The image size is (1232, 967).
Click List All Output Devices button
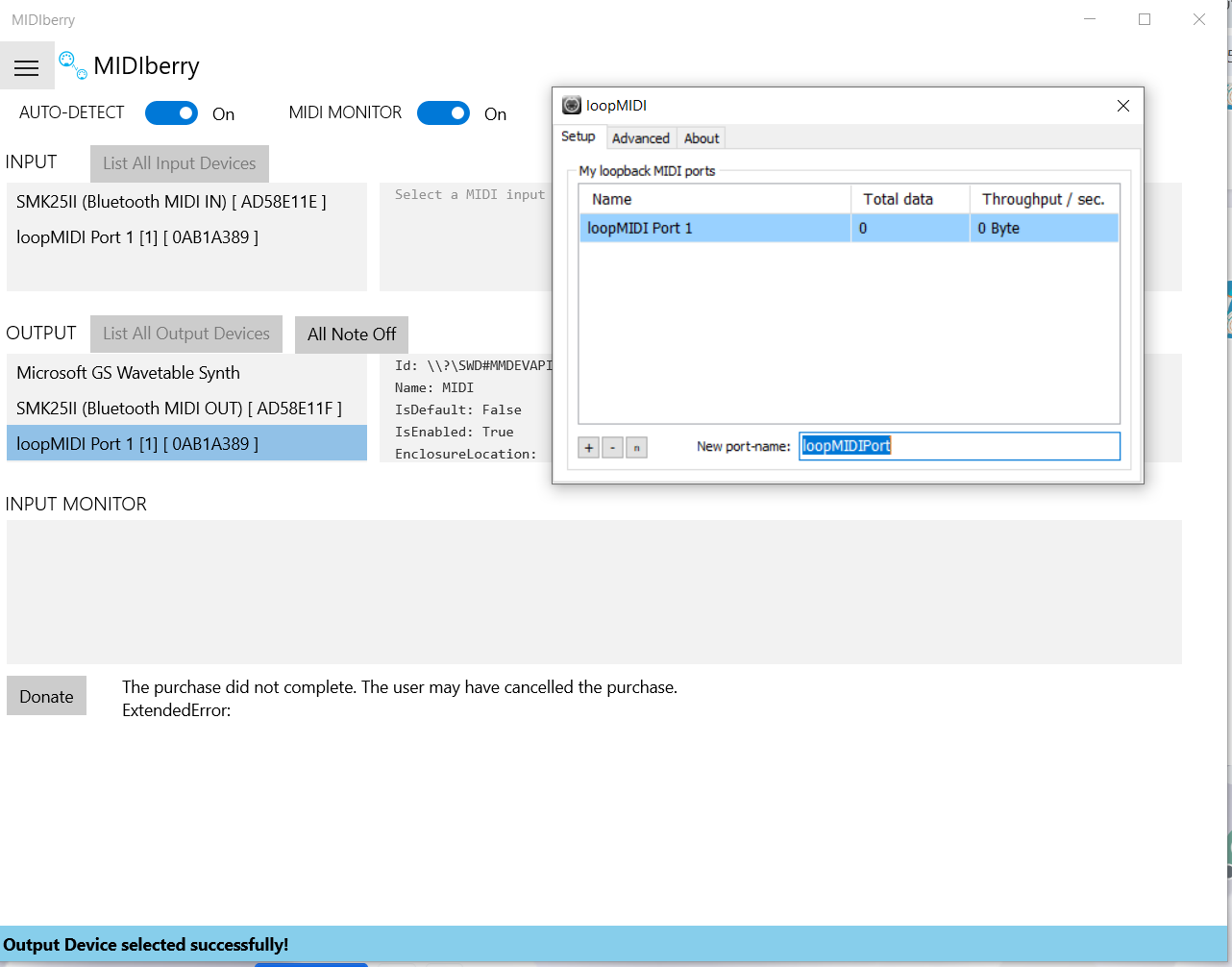(x=186, y=334)
